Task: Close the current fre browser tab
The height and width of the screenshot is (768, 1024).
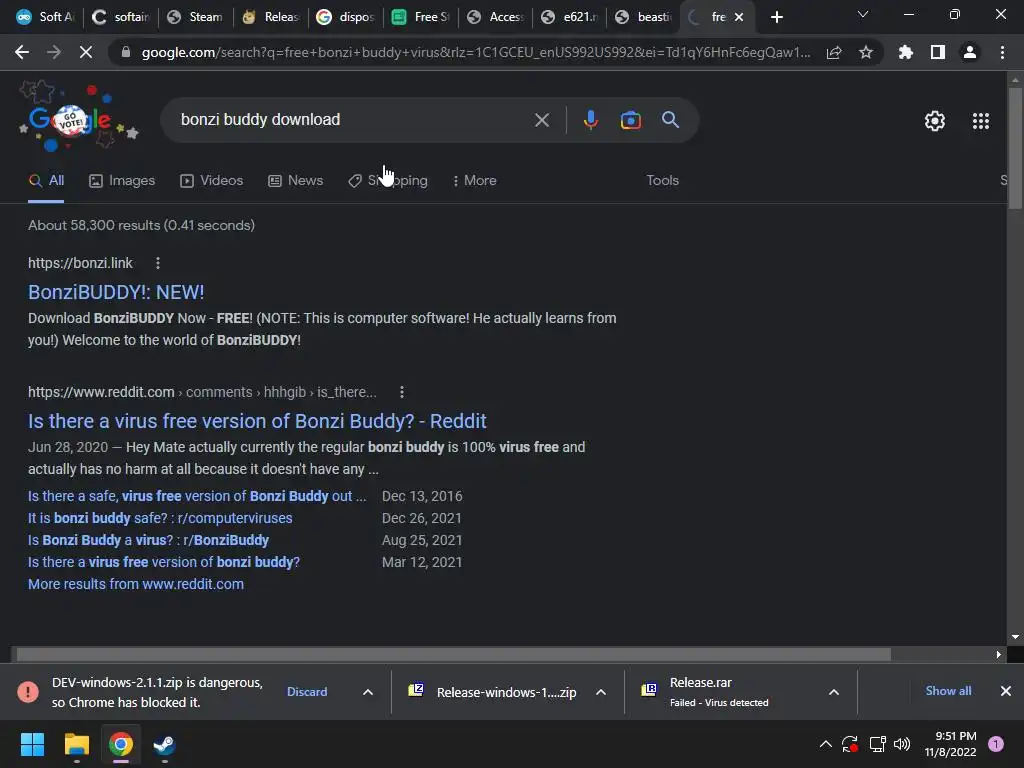Action: click(739, 17)
